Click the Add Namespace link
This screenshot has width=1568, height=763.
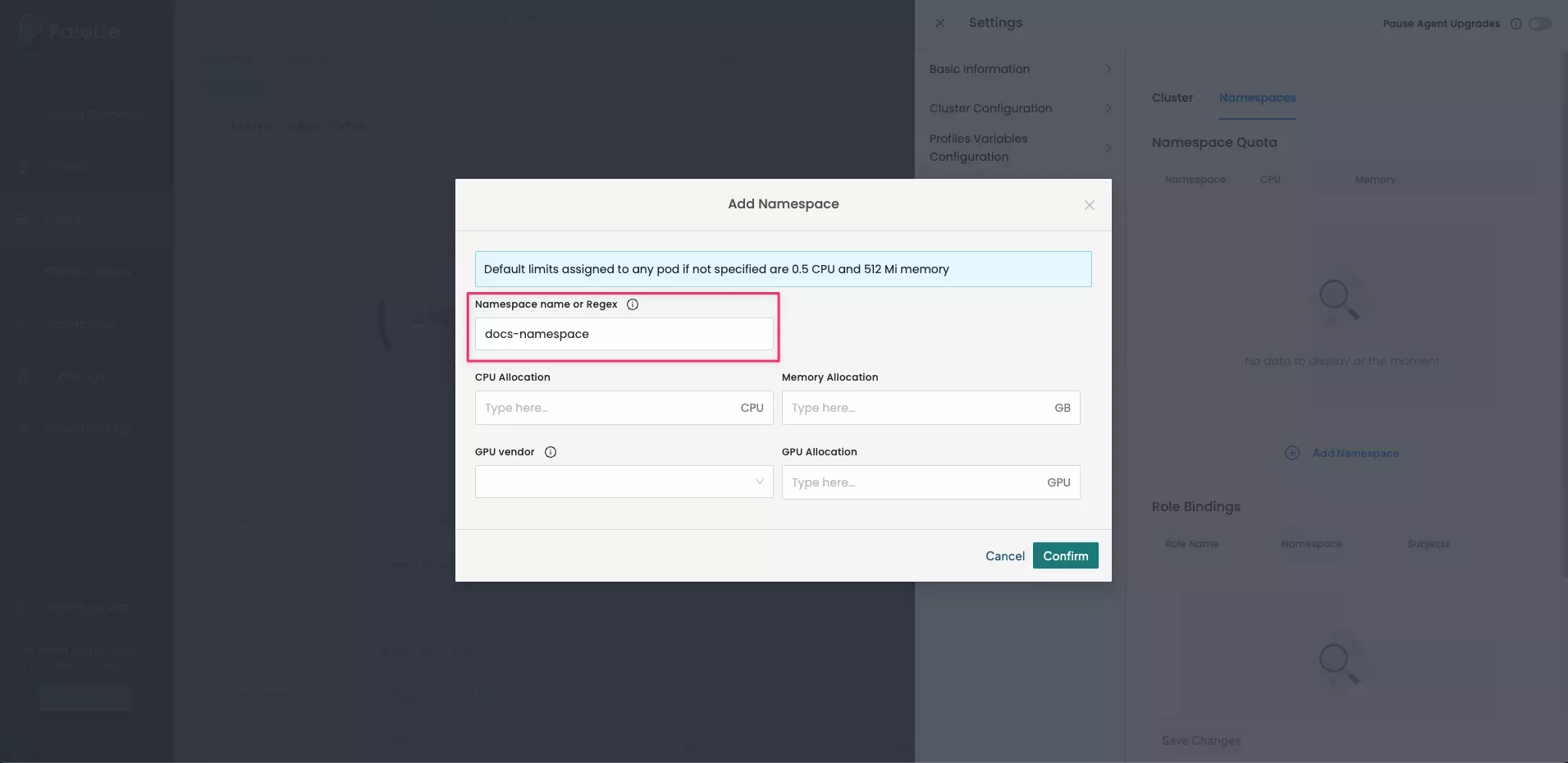[x=1355, y=453]
